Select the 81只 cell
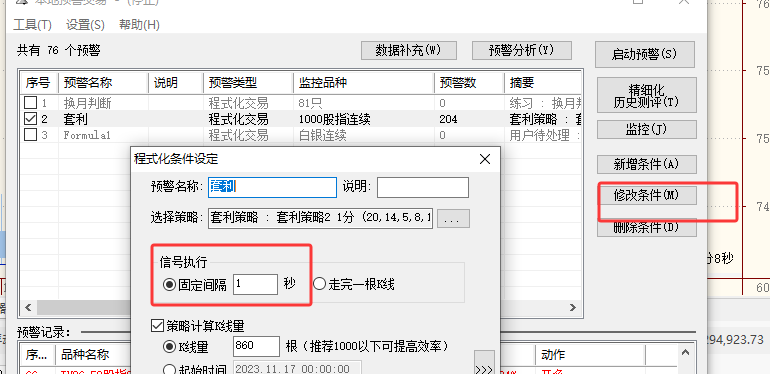The width and height of the screenshot is (770, 374). (309, 103)
